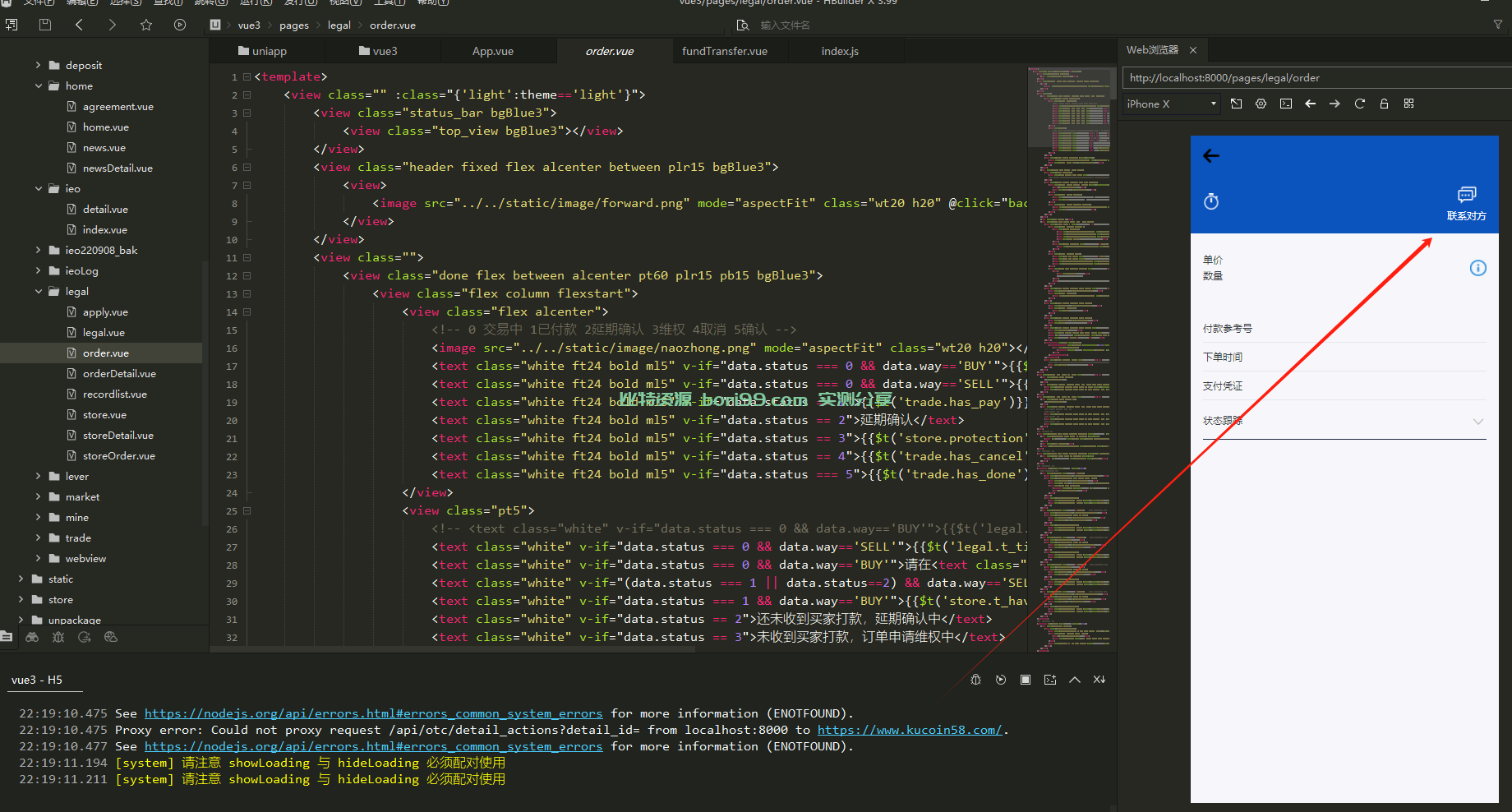
Task: Click the 输入文件名 file search field
Action: pyautogui.click(x=785, y=25)
